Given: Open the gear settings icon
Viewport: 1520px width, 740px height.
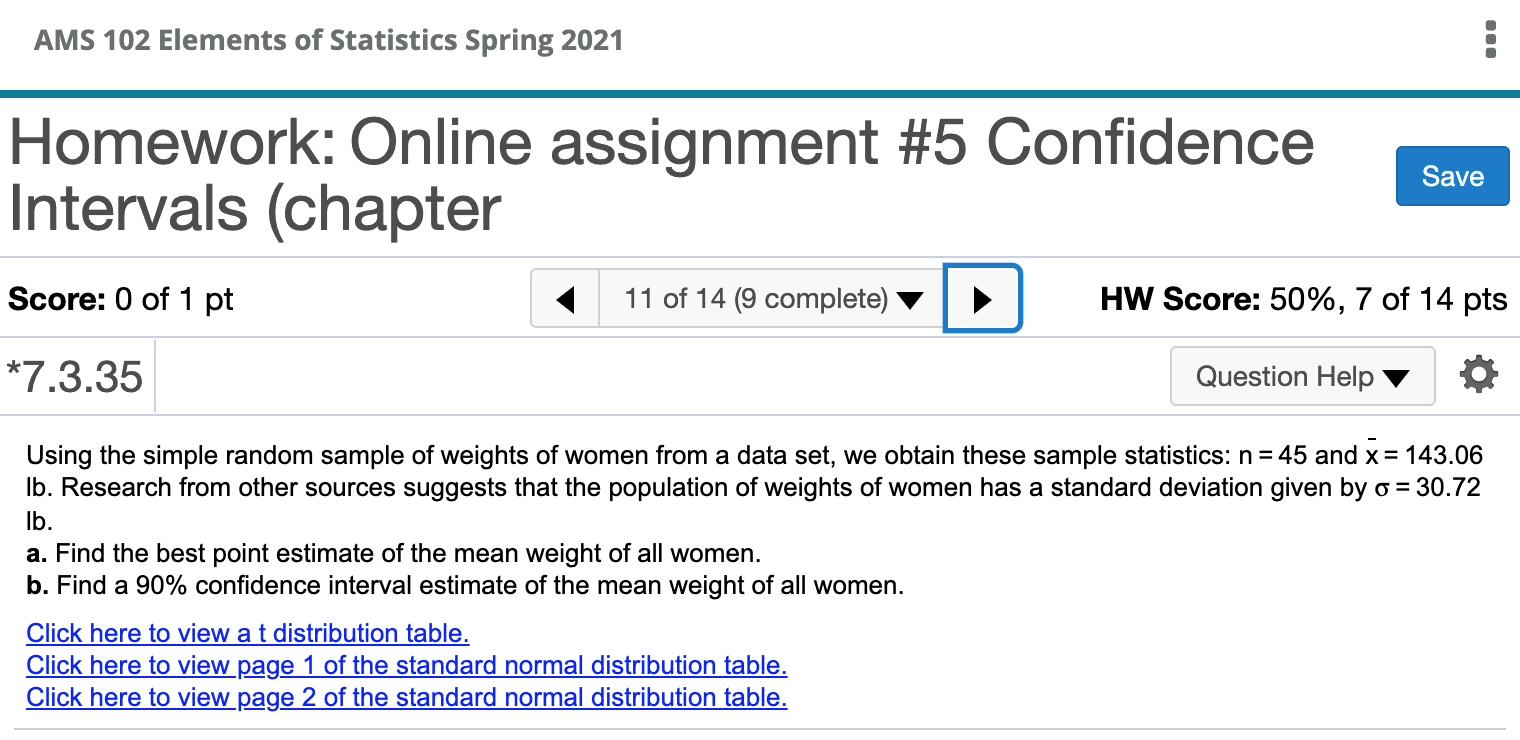Looking at the screenshot, I should [1478, 375].
